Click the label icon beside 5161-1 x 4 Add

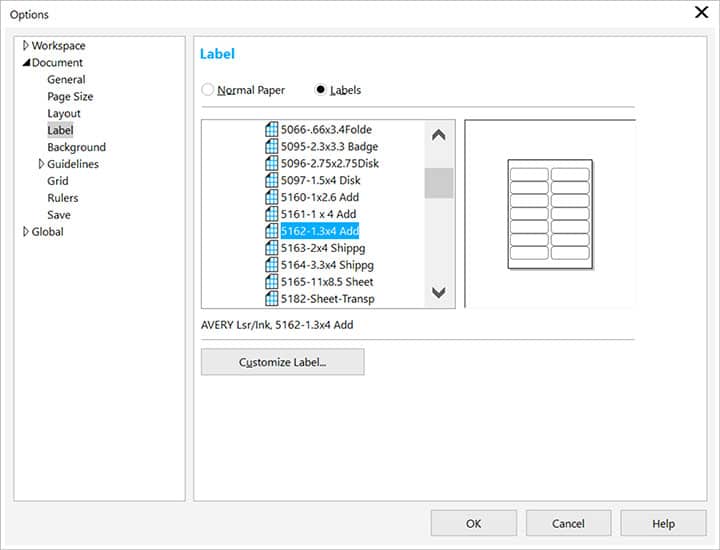(271, 214)
